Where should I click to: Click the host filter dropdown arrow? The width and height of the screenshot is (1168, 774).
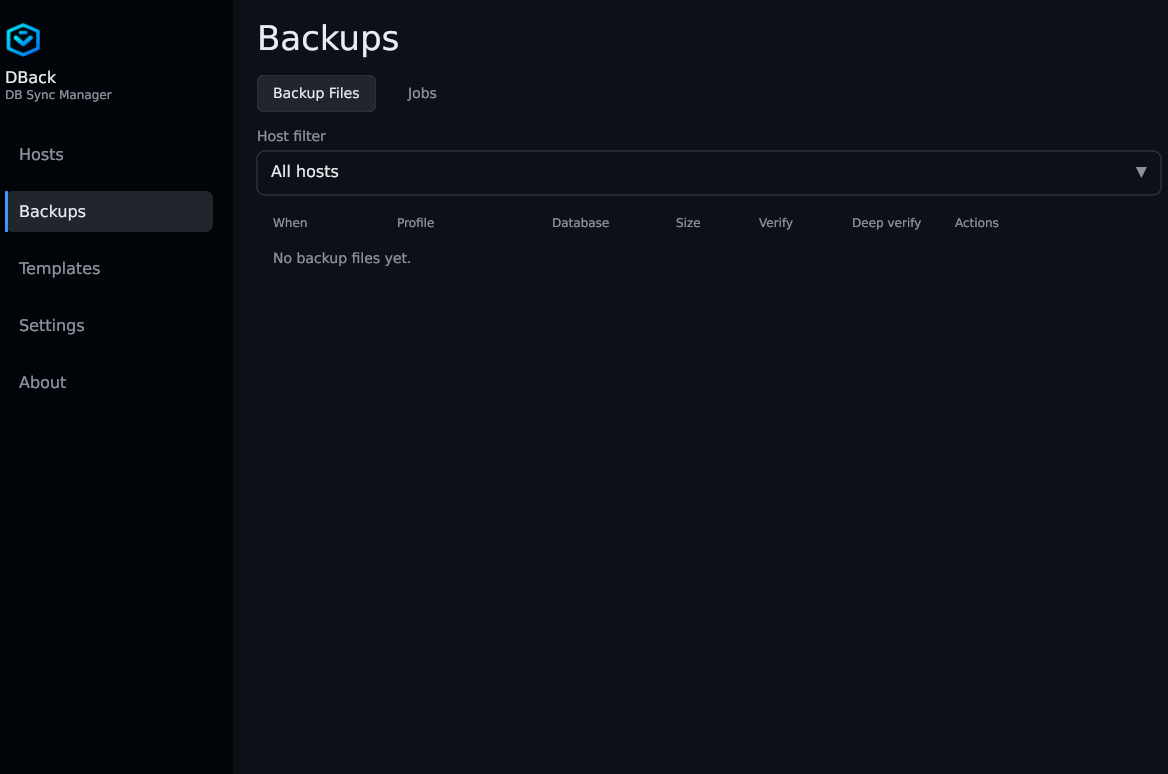click(1140, 172)
